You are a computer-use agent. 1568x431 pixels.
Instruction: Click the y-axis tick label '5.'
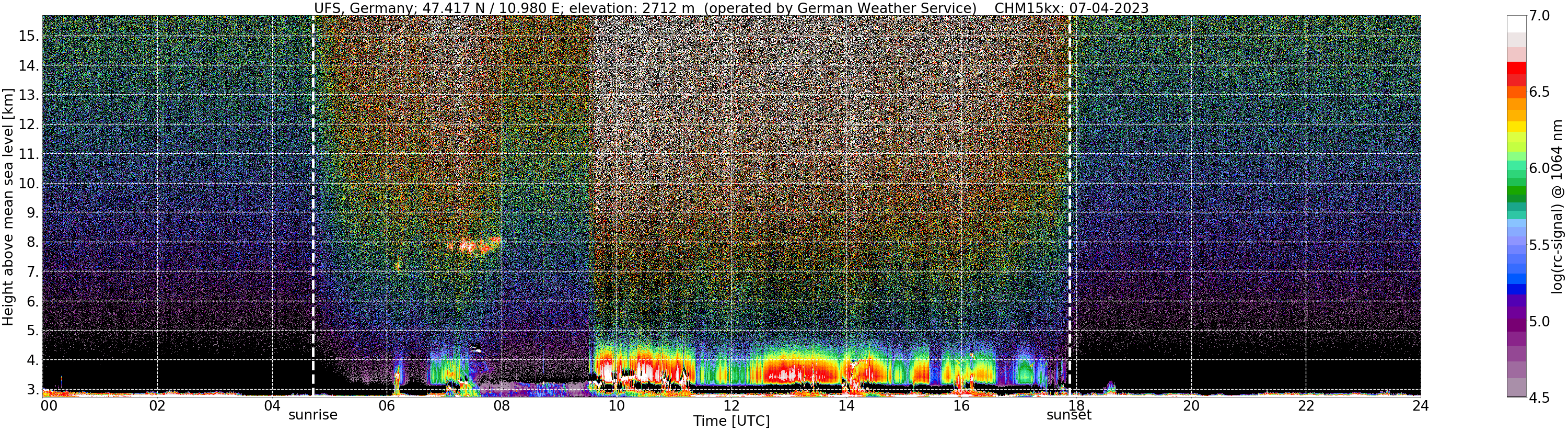coord(33,331)
